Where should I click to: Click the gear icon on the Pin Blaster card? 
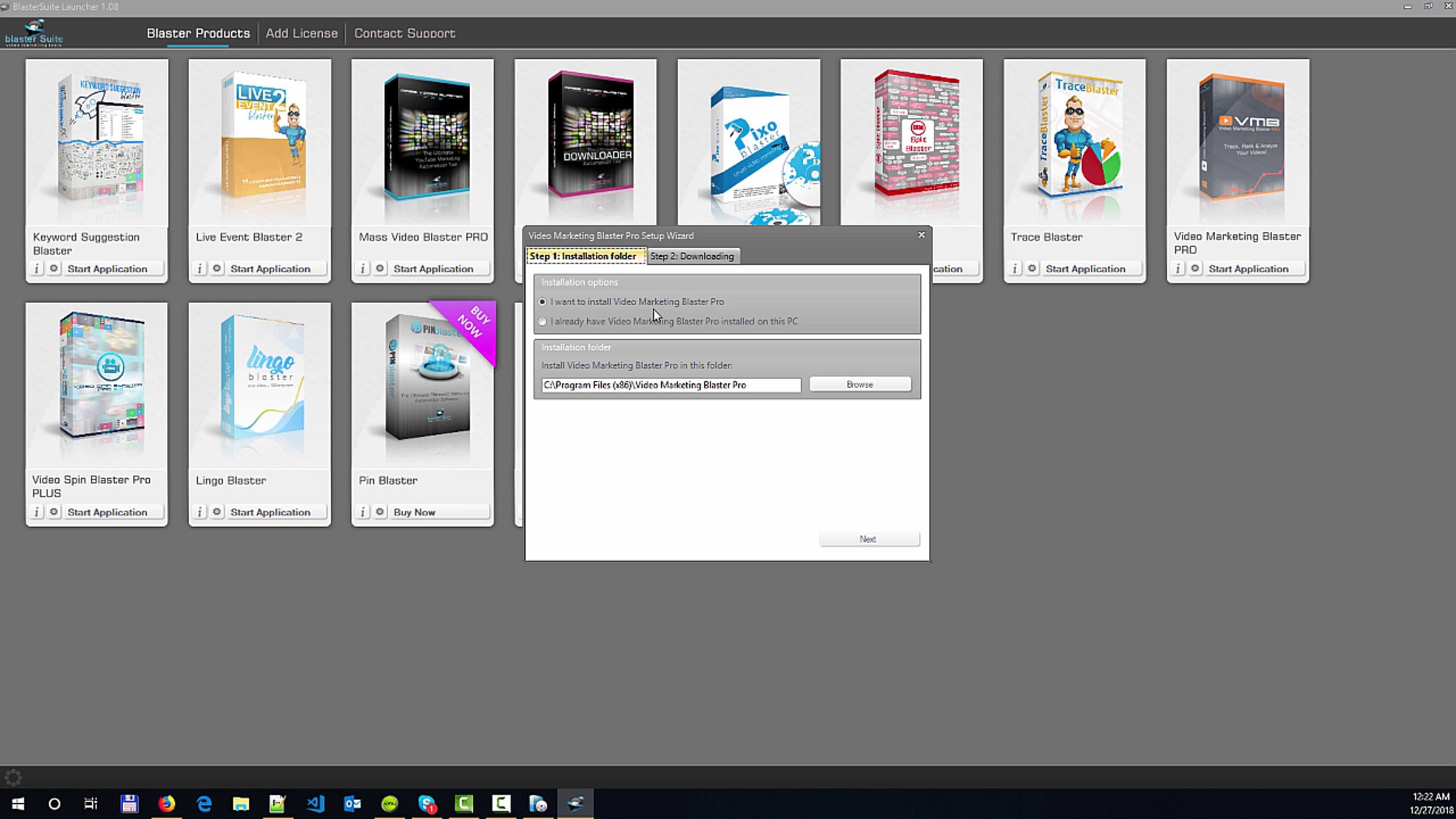[x=380, y=512]
